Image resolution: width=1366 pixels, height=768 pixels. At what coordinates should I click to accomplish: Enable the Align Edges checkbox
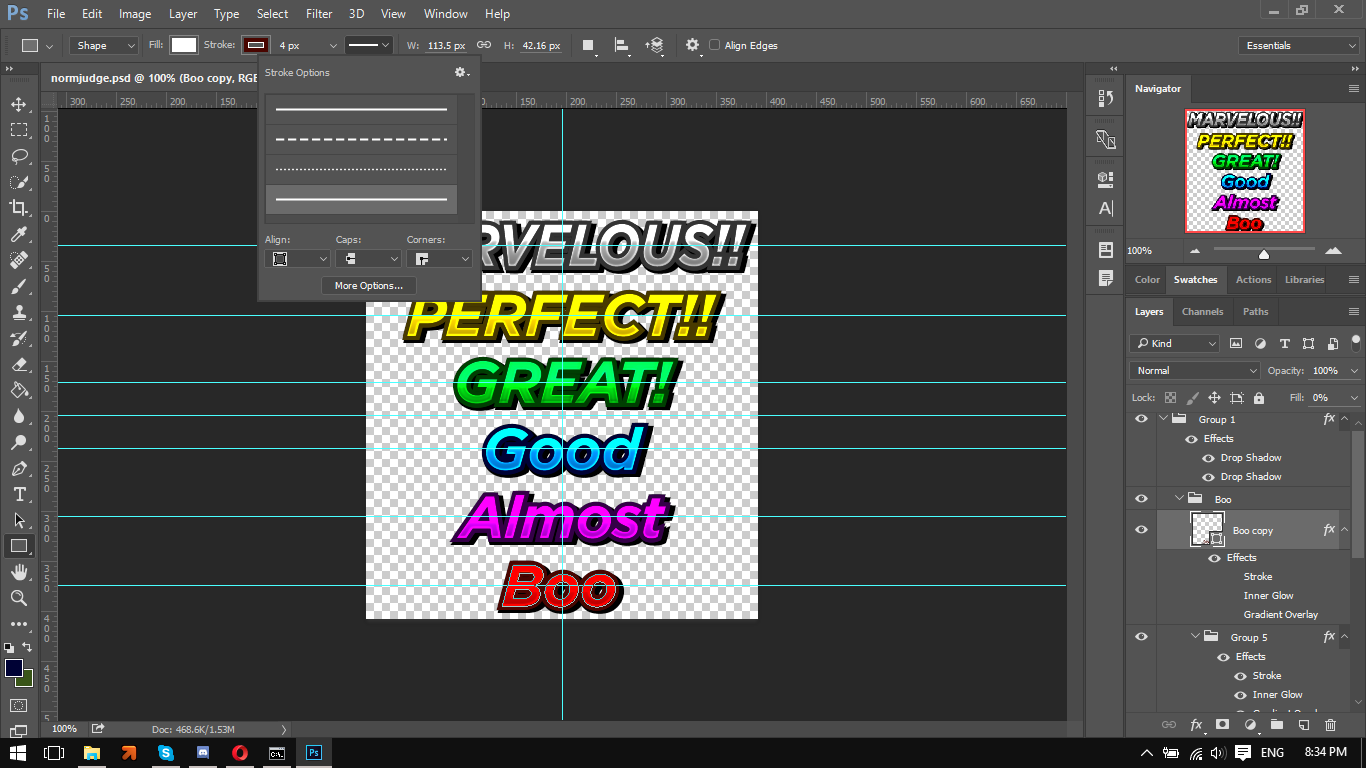(714, 45)
